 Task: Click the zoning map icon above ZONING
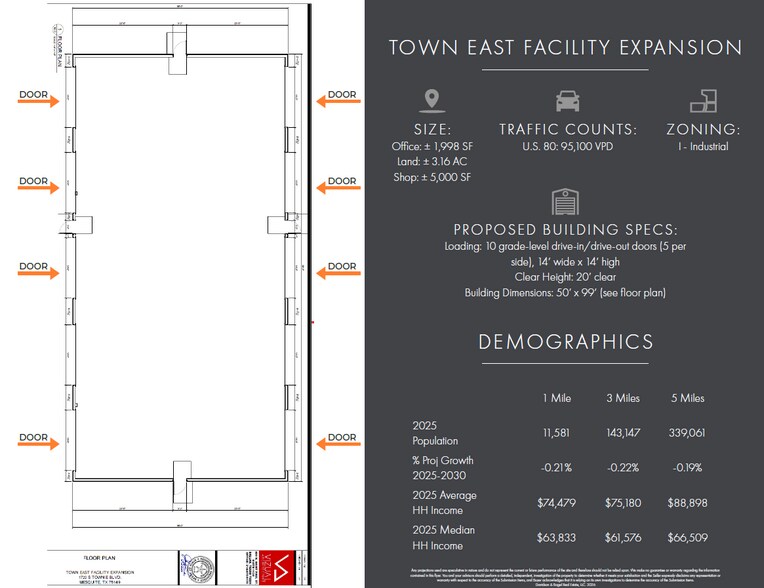(x=703, y=101)
